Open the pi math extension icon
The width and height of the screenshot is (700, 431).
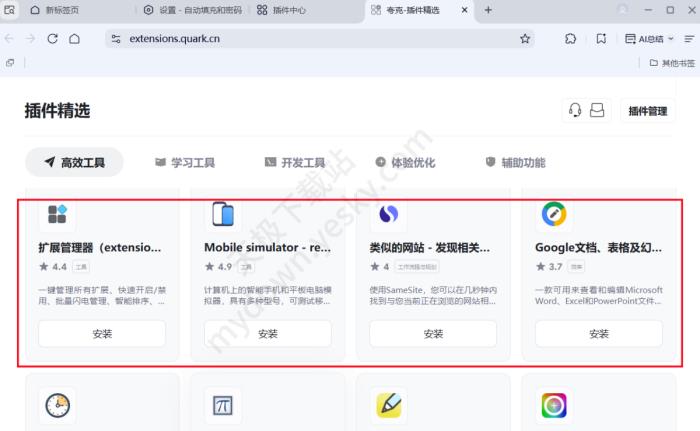[x=220, y=405]
